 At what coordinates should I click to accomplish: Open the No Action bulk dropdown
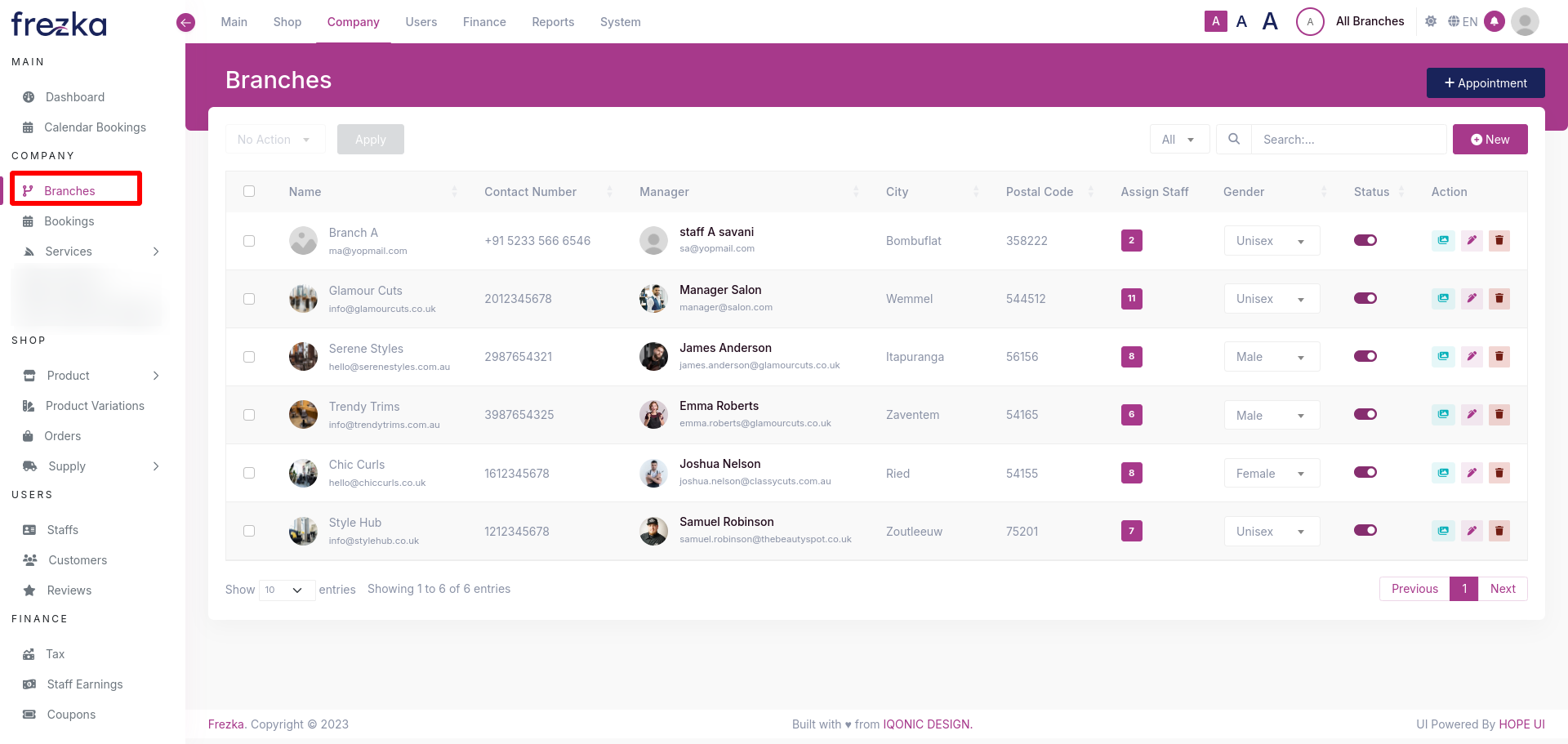point(274,140)
